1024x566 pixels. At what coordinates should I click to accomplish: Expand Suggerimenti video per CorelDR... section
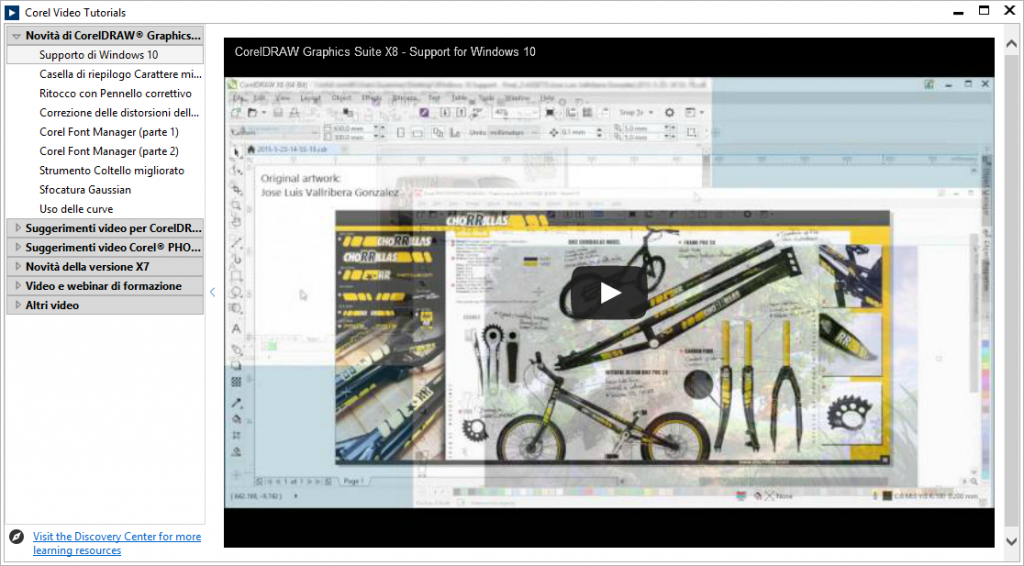tap(18, 228)
